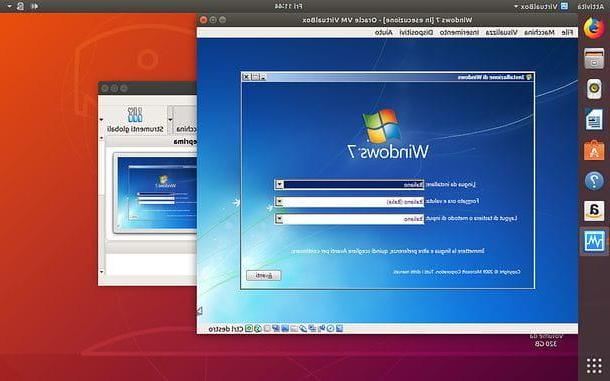Open the Macchina menu
Image resolution: width=610 pixels, height=381 pixels.
[x=539, y=32]
